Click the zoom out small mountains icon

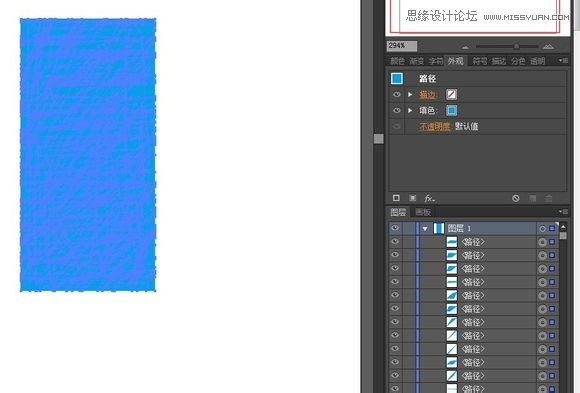point(465,47)
